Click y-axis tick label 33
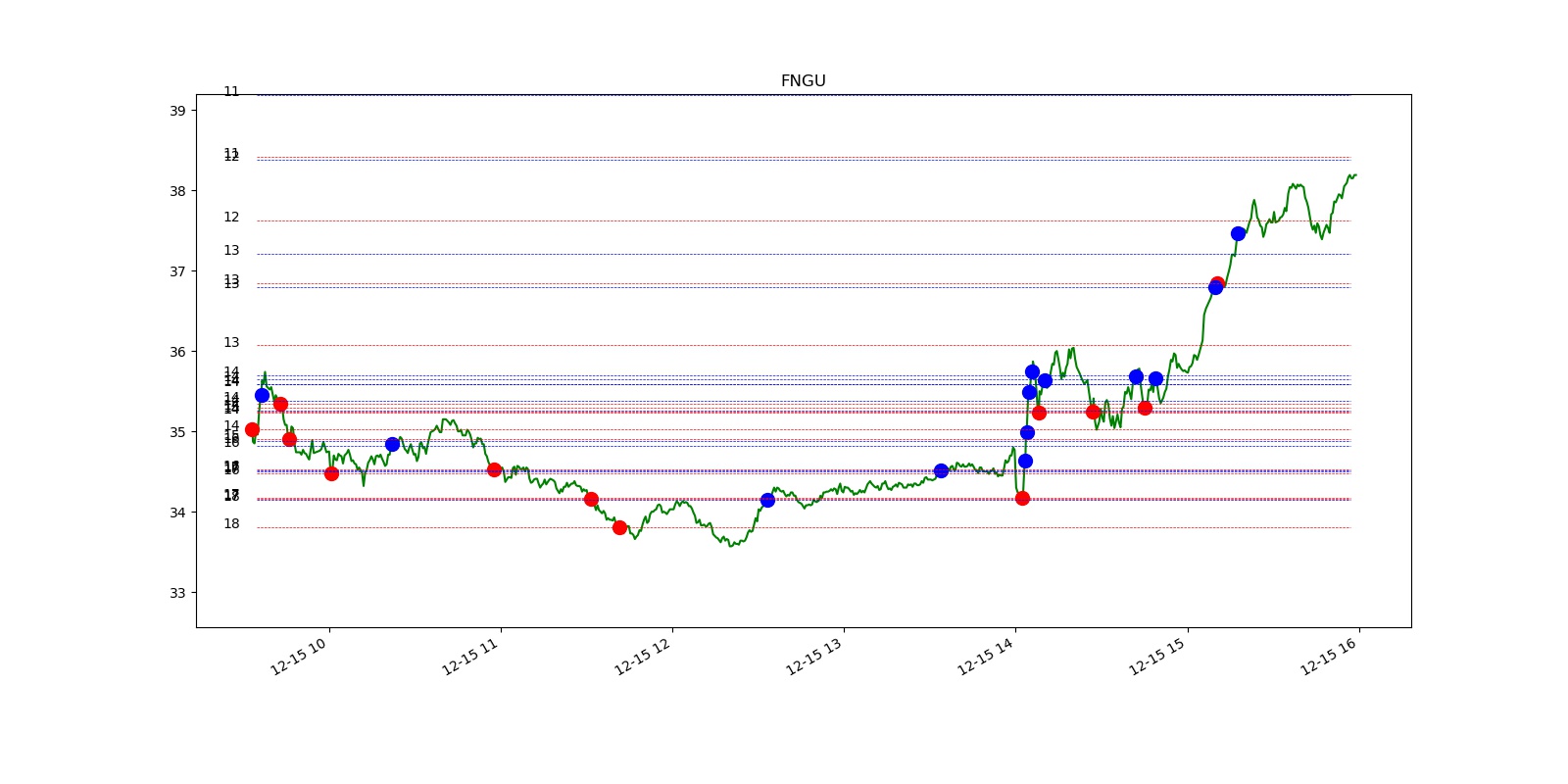The image size is (1568, 784). click(x=177, y=593)
